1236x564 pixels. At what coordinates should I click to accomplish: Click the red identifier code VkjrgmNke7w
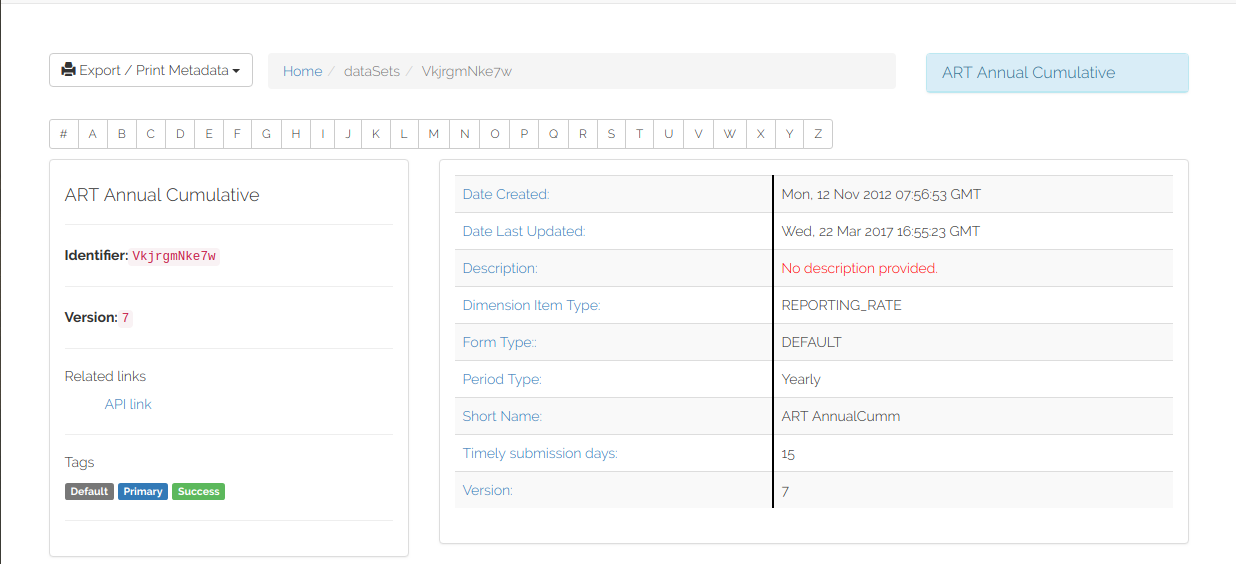coord(174,256)
